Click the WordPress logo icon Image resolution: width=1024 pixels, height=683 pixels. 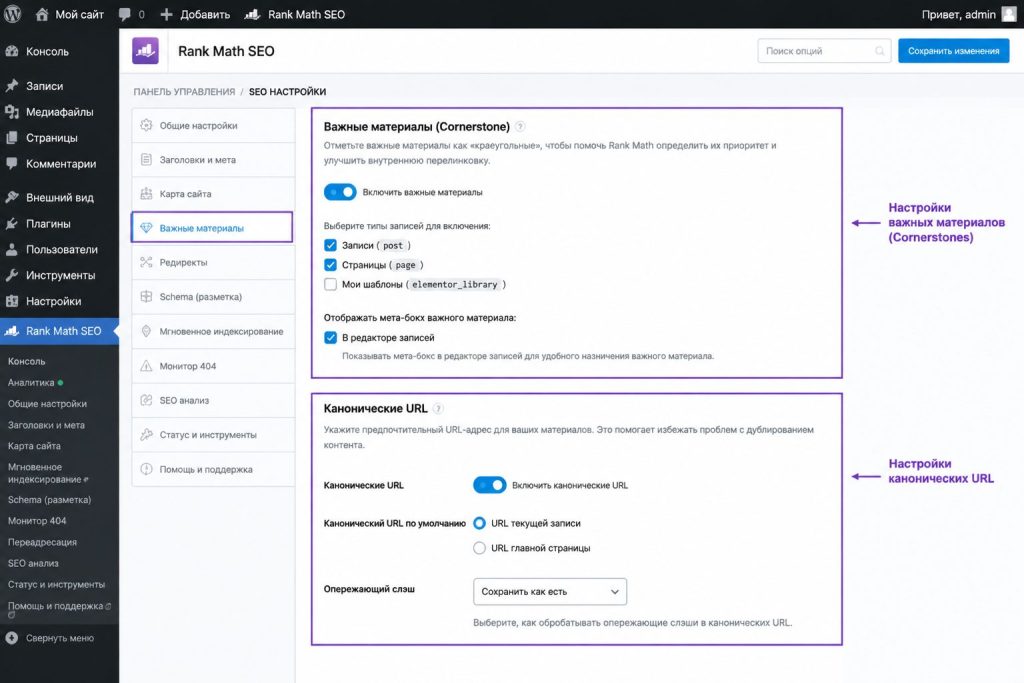[x=12, y=14]
